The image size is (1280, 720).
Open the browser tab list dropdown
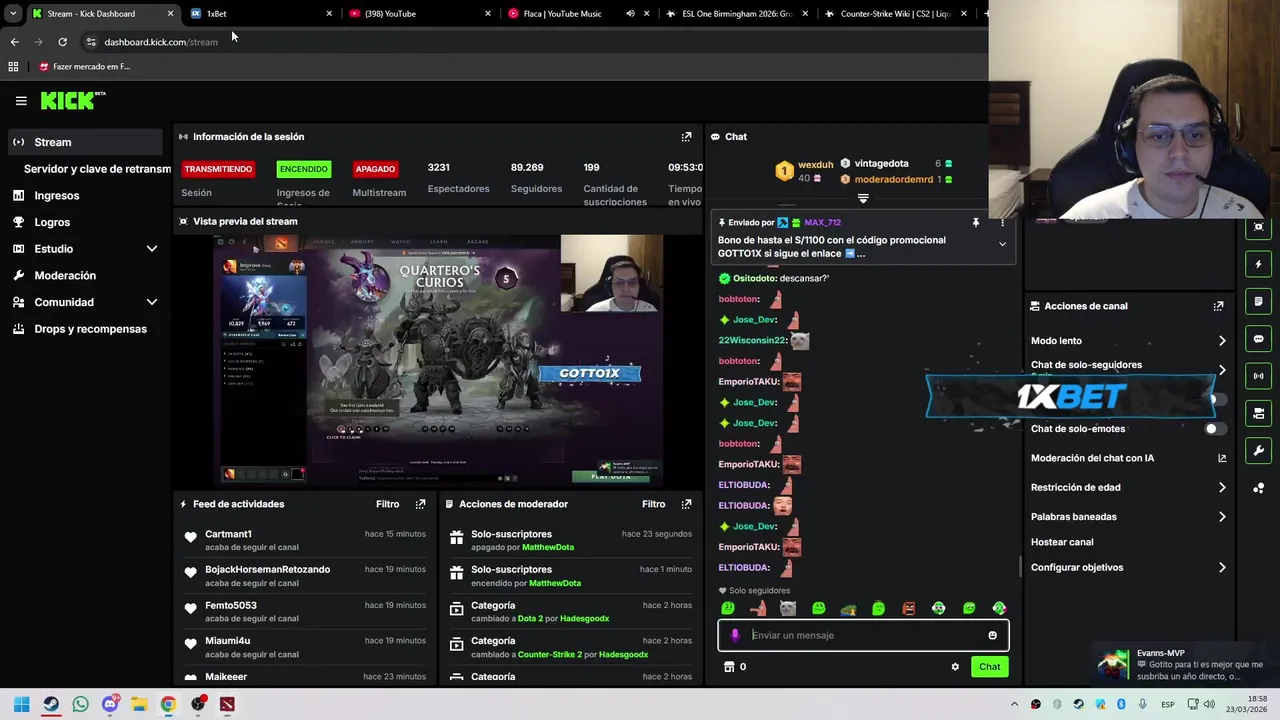tap(13, 14)
